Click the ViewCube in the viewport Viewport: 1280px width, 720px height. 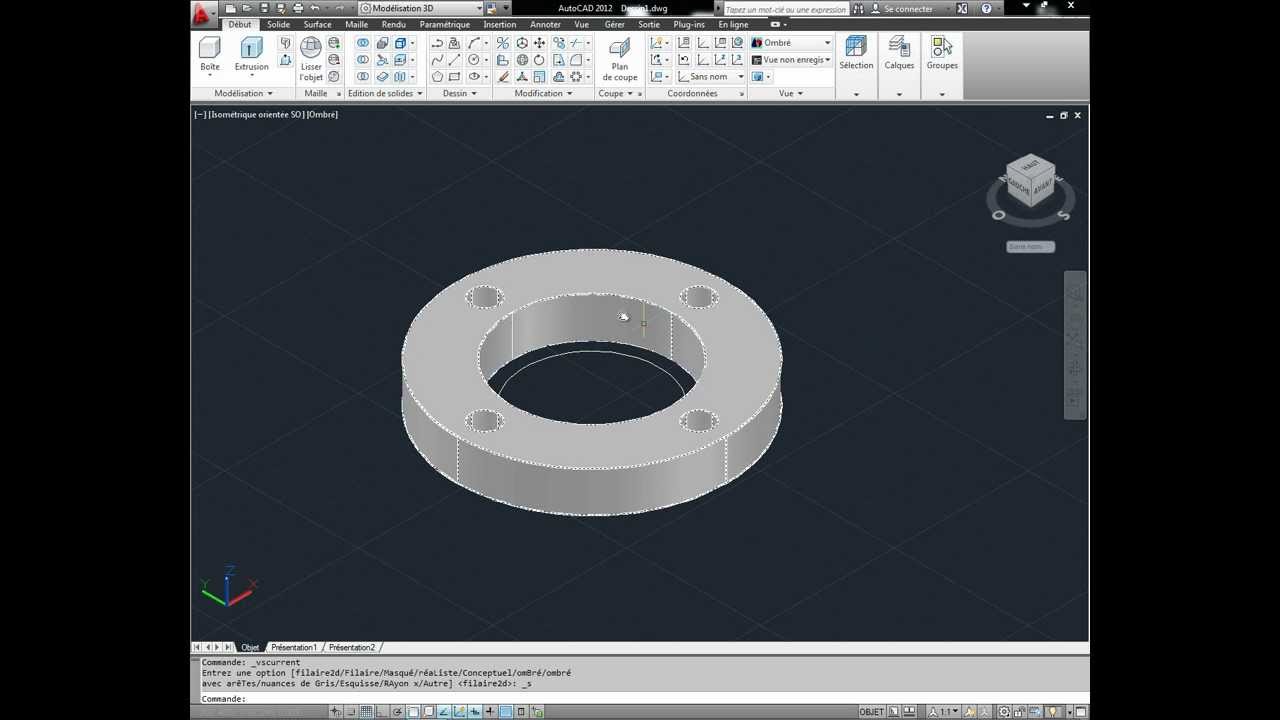pyautogui.click(x=1030, y=182)
